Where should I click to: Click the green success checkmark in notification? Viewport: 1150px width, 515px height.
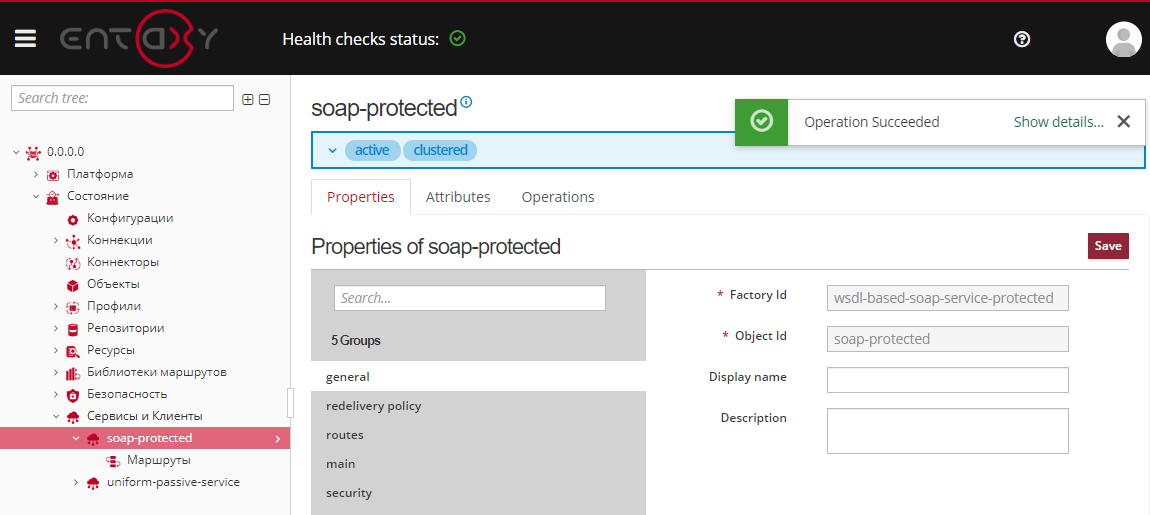coord(762,121)
